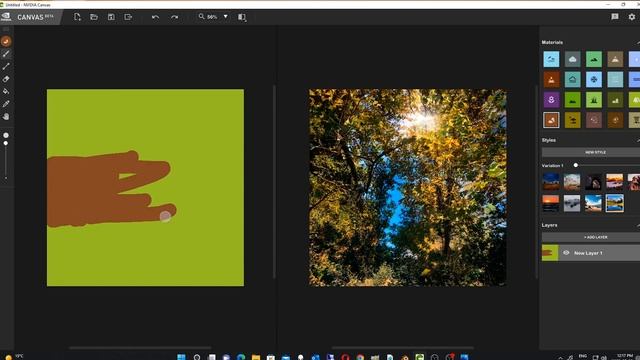Hide New Layer 1 with eye icon
640x360 pixels.
point(566,253)
